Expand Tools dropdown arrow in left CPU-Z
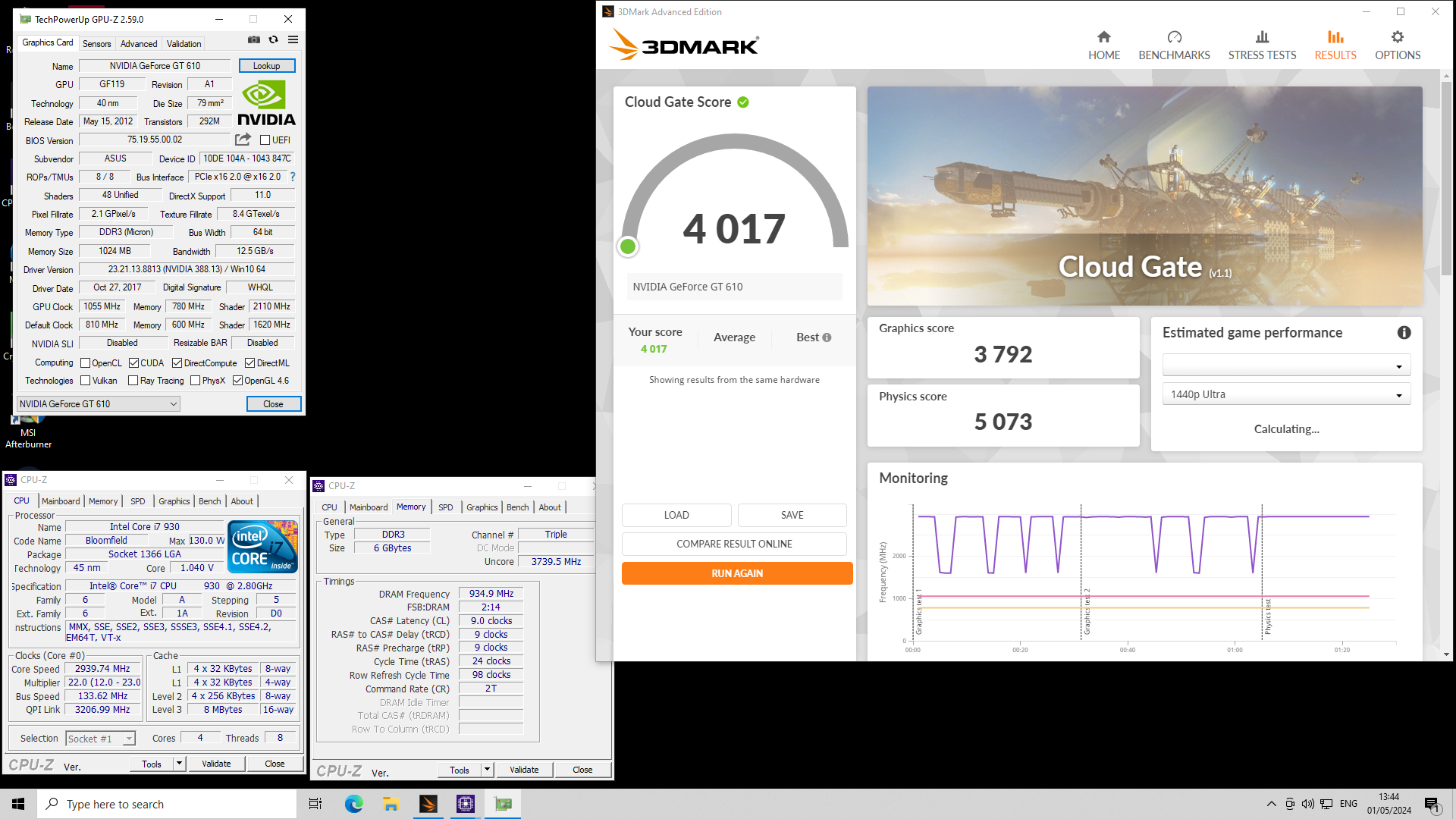Screen dimensions: 1456x819 click(180, 764)
